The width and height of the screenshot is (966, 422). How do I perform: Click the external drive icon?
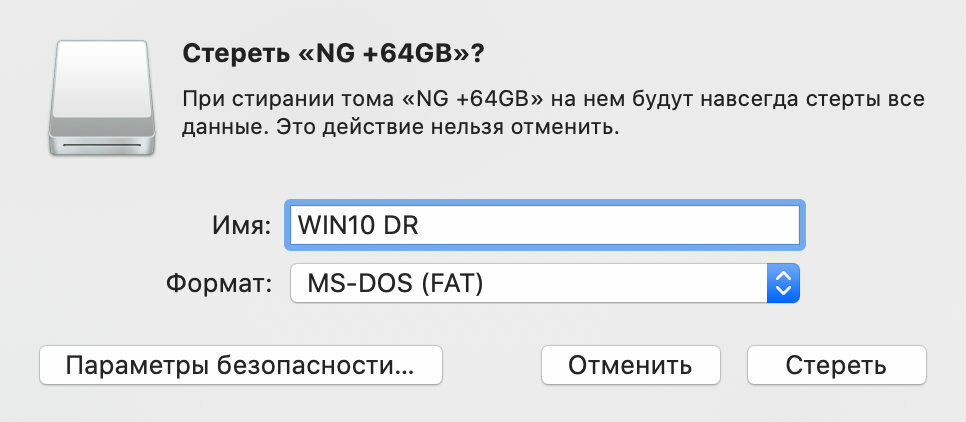pyautogui.click(x=102, y=98)
